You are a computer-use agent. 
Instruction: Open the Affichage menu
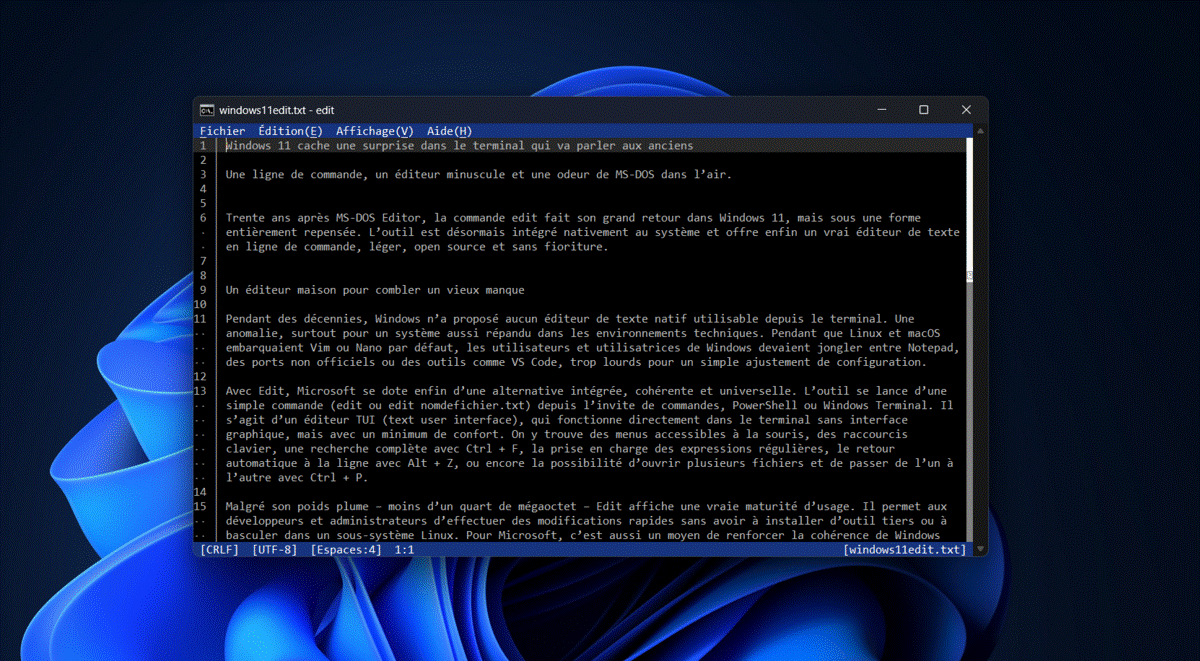pos(374,131)
